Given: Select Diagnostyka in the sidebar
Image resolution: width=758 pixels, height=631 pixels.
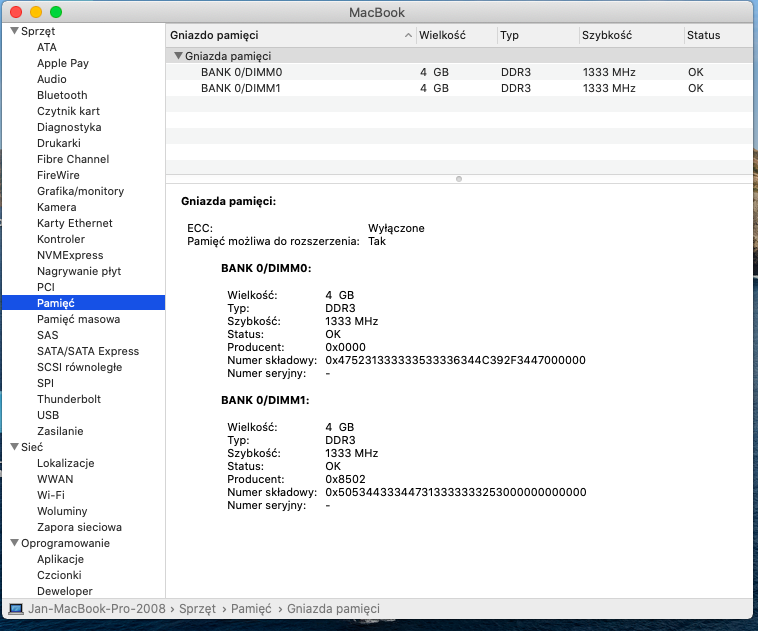Looking at the screenshot, I should 69,127.
